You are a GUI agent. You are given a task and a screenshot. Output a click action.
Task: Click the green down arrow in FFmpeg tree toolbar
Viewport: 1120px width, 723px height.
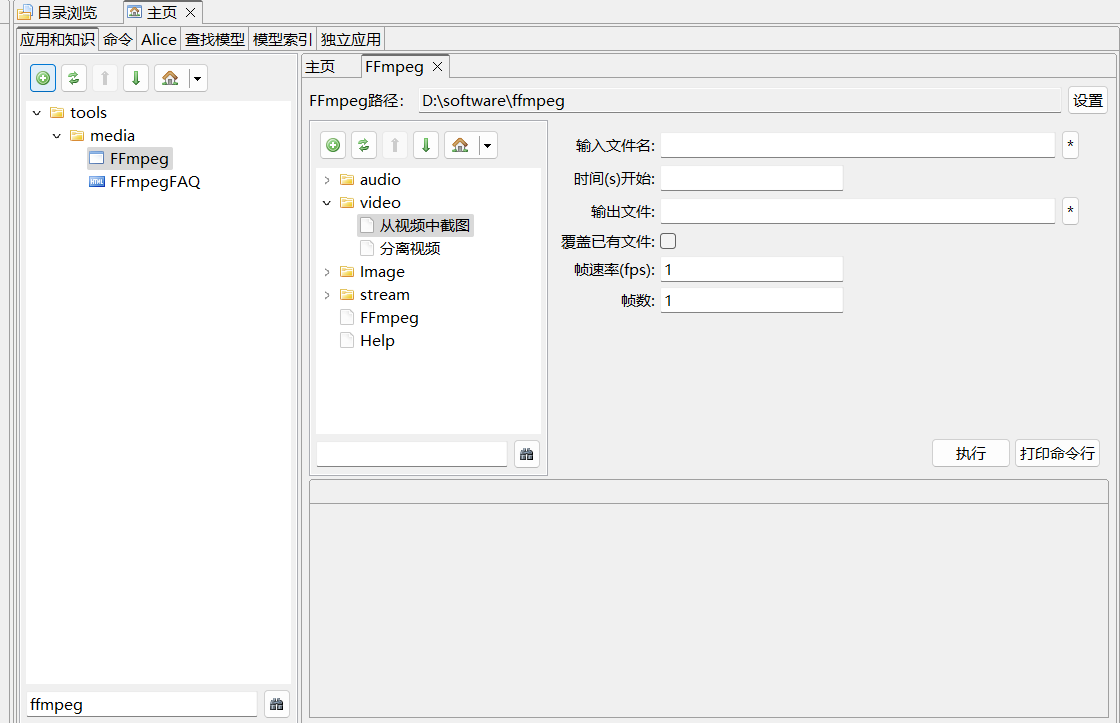tap(426, 145)
